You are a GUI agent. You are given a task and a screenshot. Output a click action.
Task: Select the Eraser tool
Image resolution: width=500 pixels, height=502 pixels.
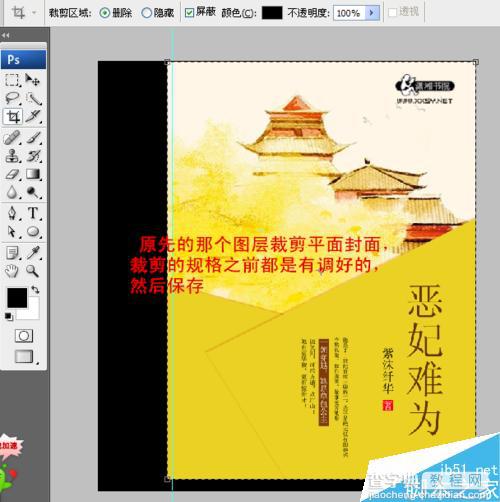pos(12,174)
